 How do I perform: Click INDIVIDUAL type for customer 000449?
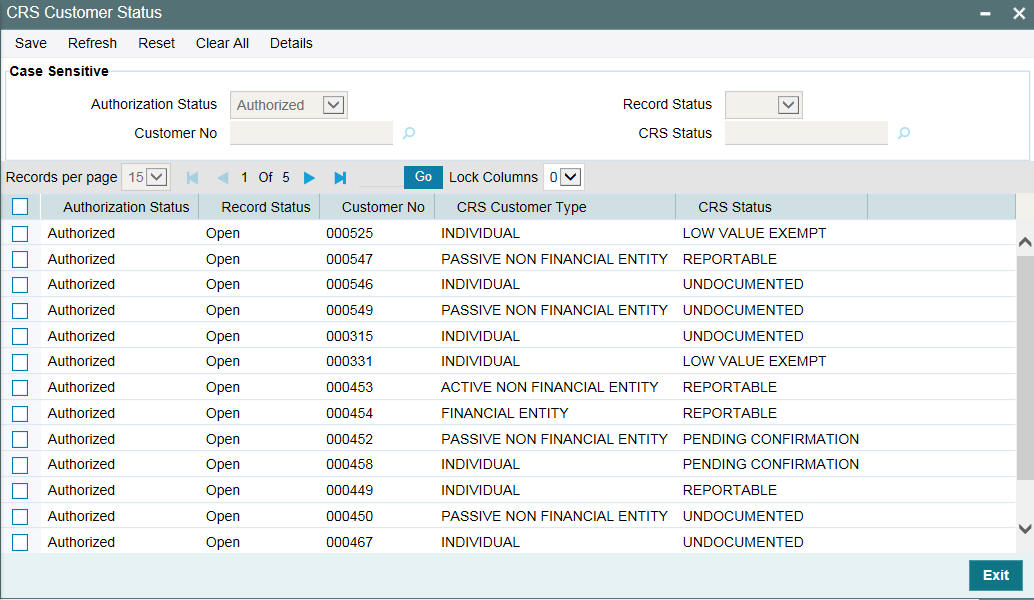click(480, 491)
